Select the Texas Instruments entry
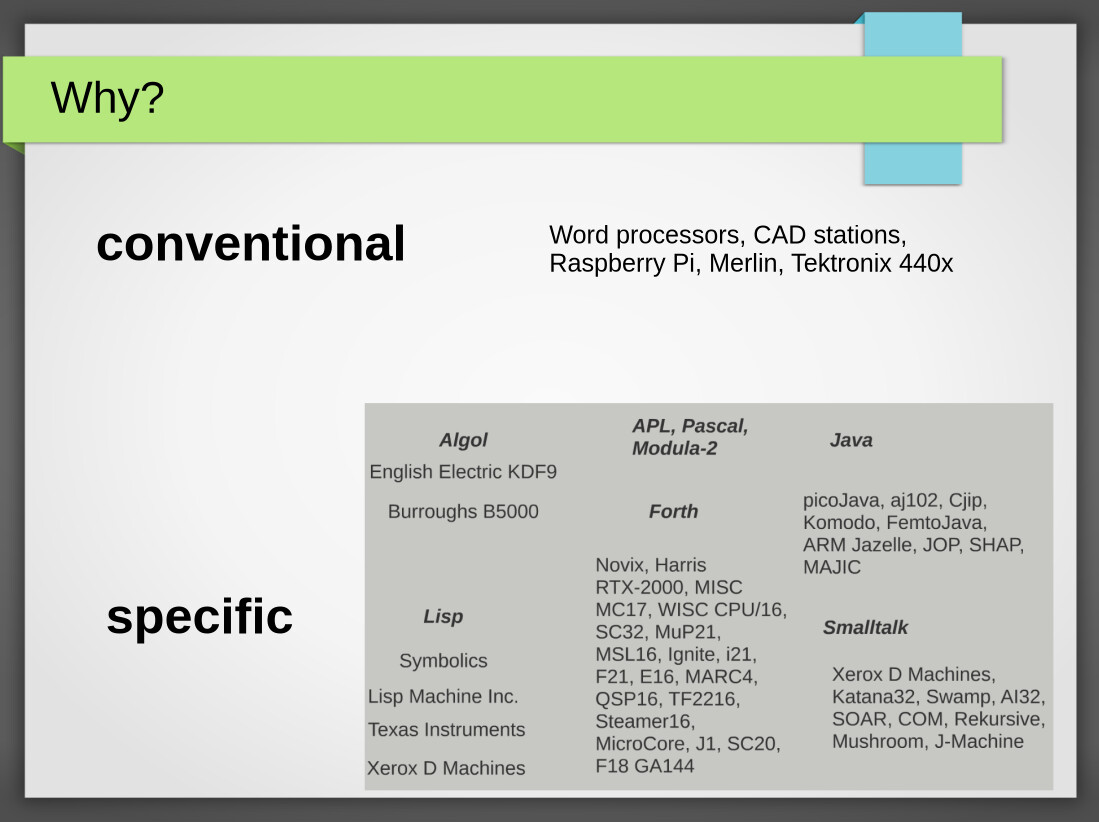The image size is (1099, 822). pyautogui.click(x=446, y=729)
